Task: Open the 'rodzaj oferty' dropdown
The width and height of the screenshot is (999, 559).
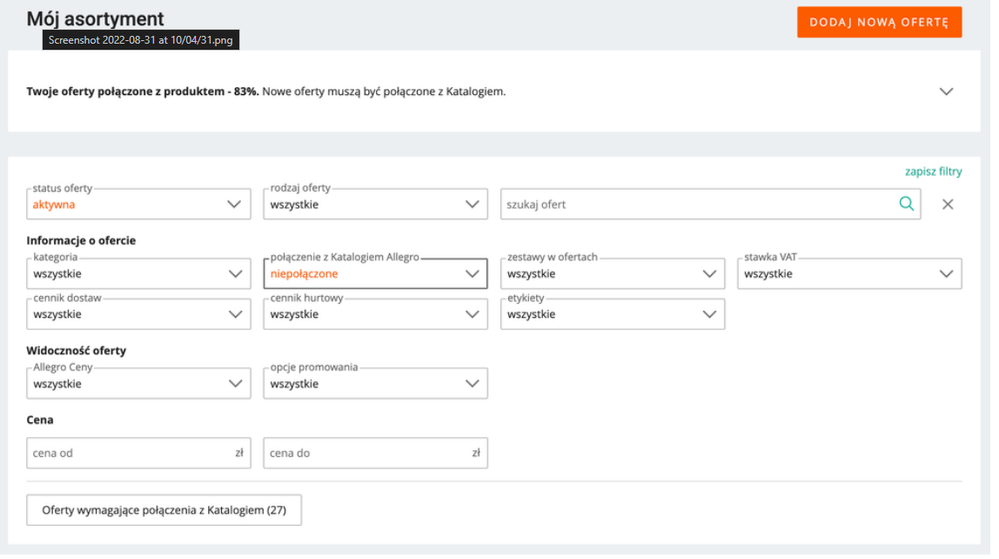Action: tap(376, 205)
